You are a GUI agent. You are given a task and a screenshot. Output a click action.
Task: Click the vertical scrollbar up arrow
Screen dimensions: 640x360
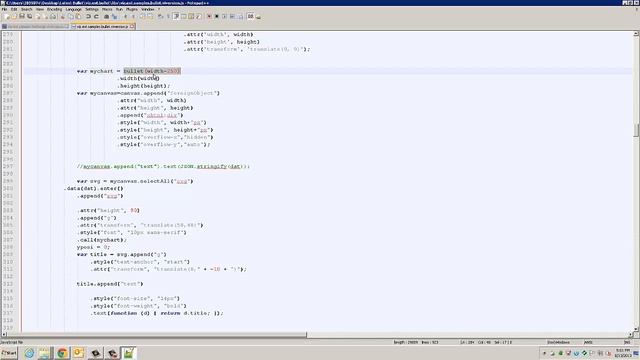636,33
